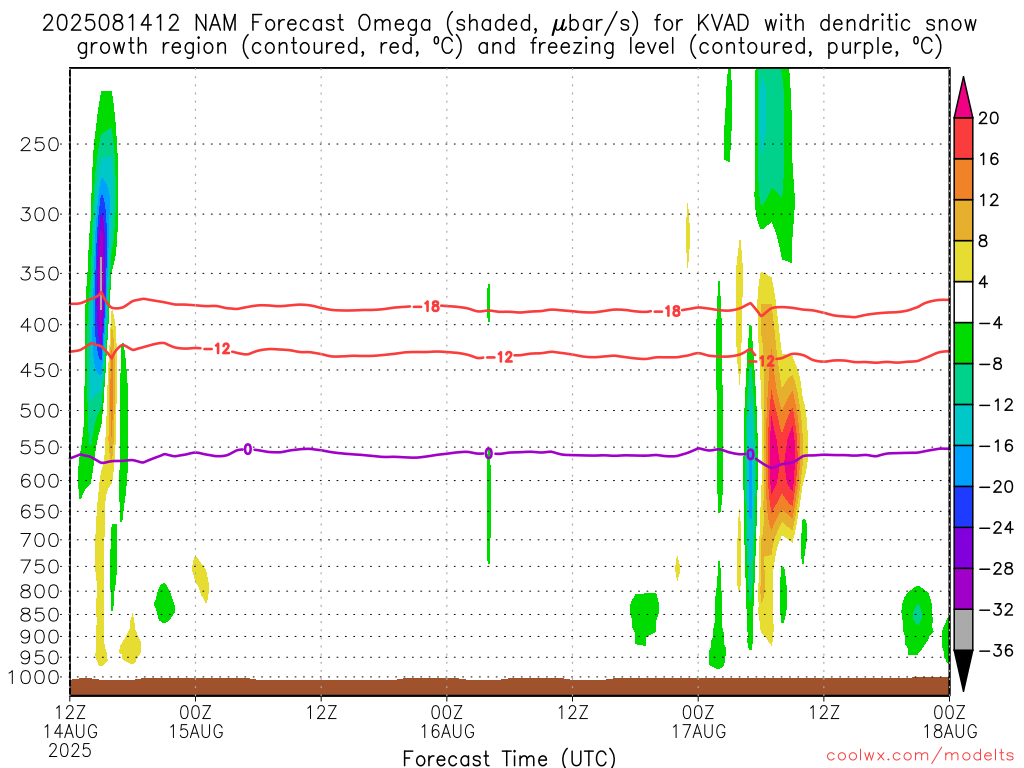Click the 12Z 14AUG 2025 time label

(70, 731)
